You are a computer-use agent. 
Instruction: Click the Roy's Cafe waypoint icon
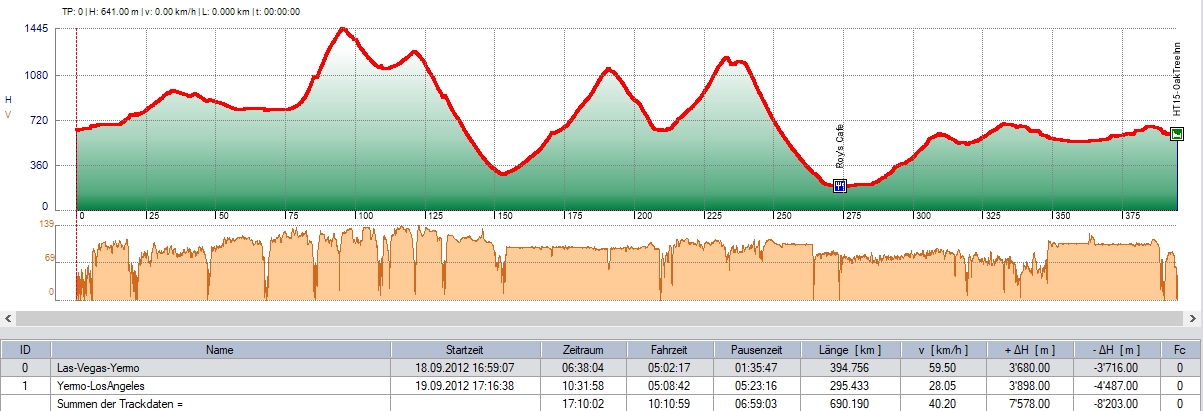839,185
